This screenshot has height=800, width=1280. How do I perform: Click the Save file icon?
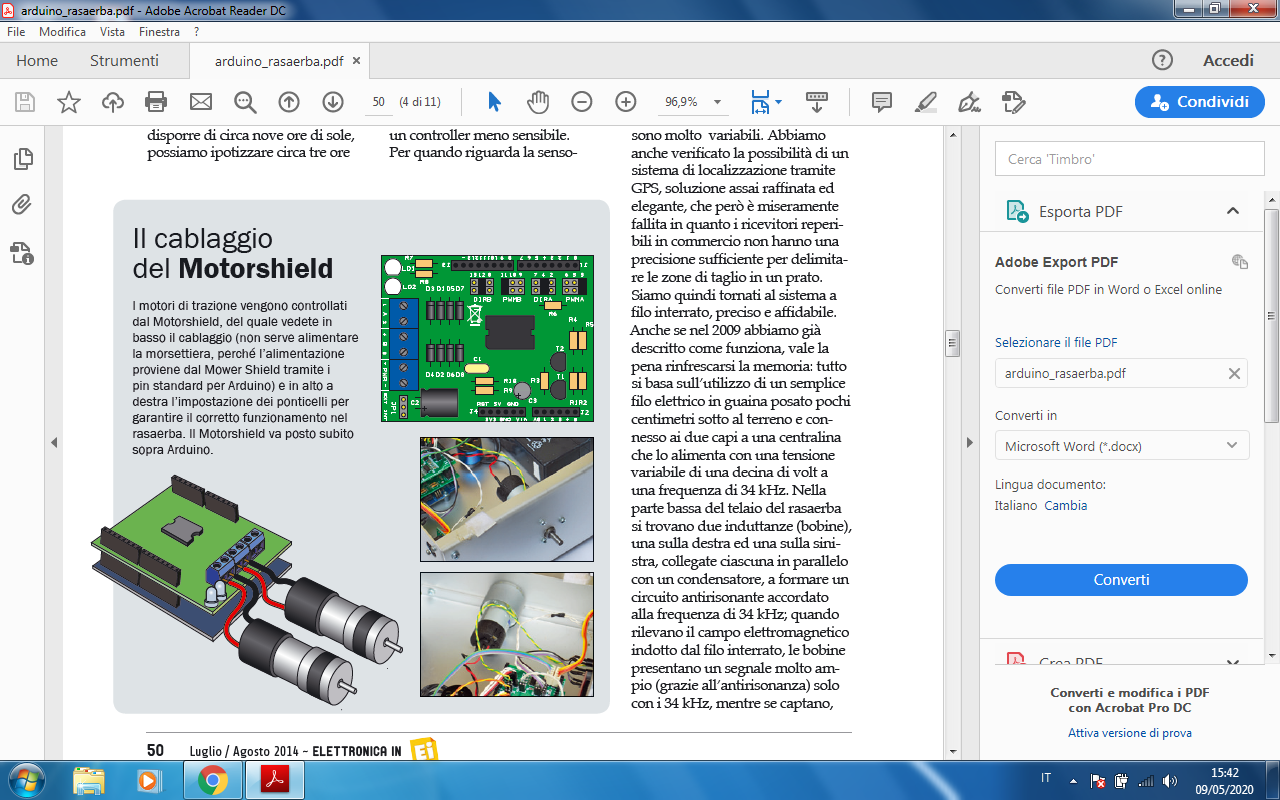click(x=25, y=102)
